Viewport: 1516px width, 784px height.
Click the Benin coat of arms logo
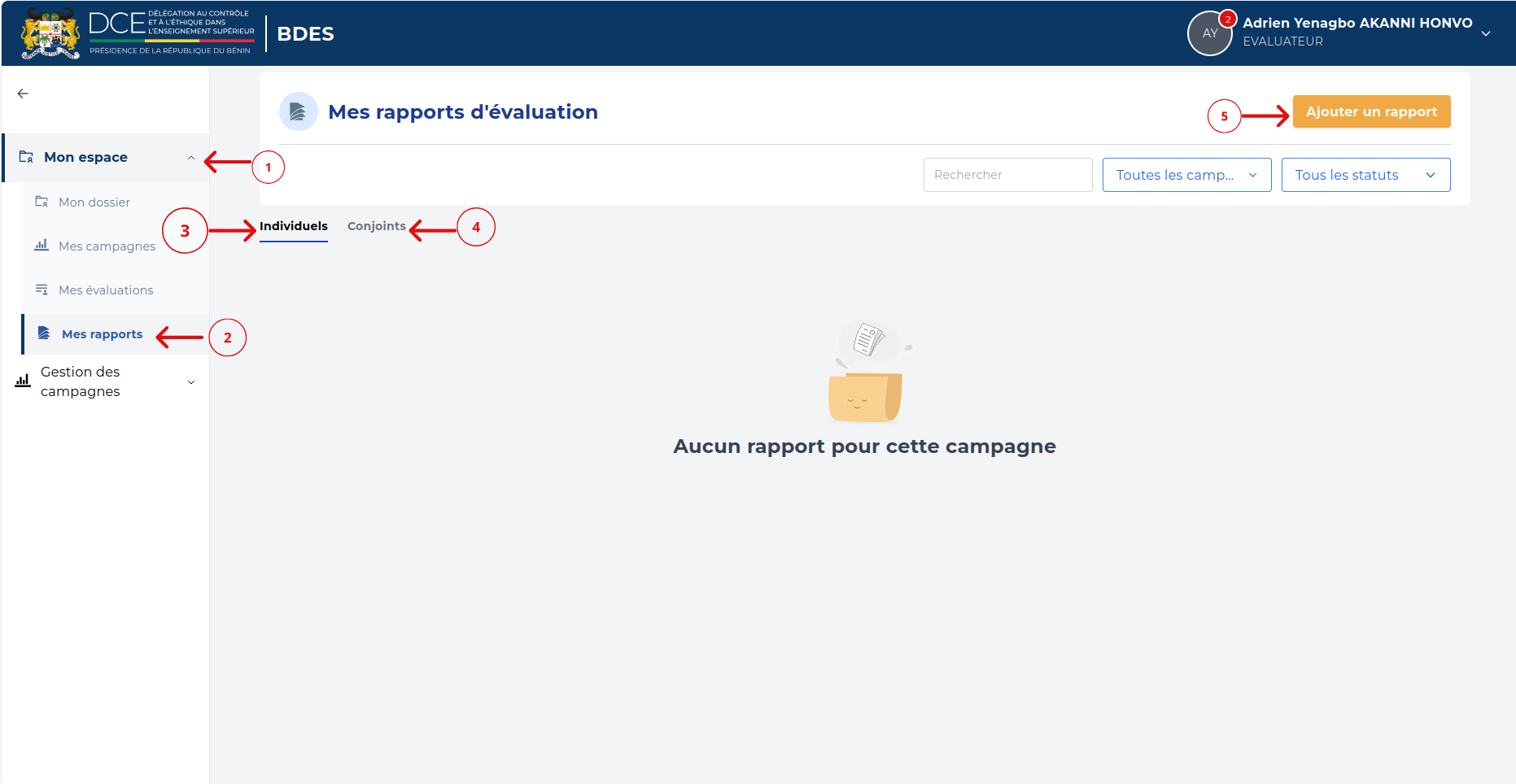click(x=50, y=33)
